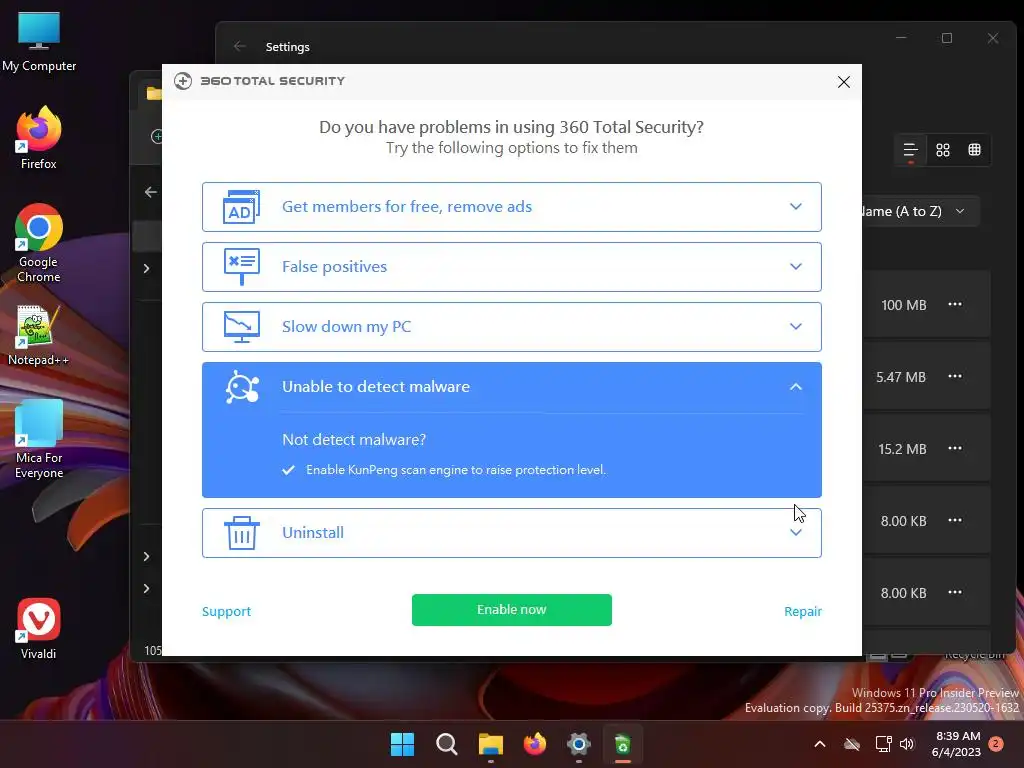Open the Vivaldi desktop shortcut

(39, 629)
